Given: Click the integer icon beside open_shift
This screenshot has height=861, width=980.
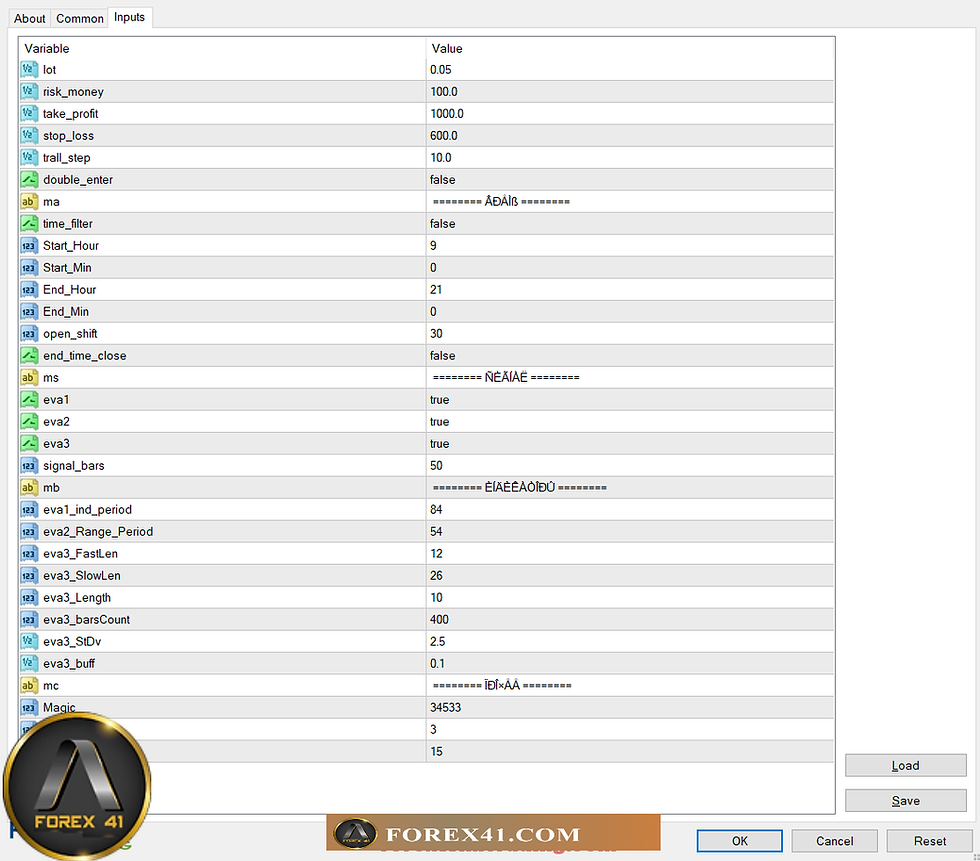Looking at the screenshot, I should [29, 334].
